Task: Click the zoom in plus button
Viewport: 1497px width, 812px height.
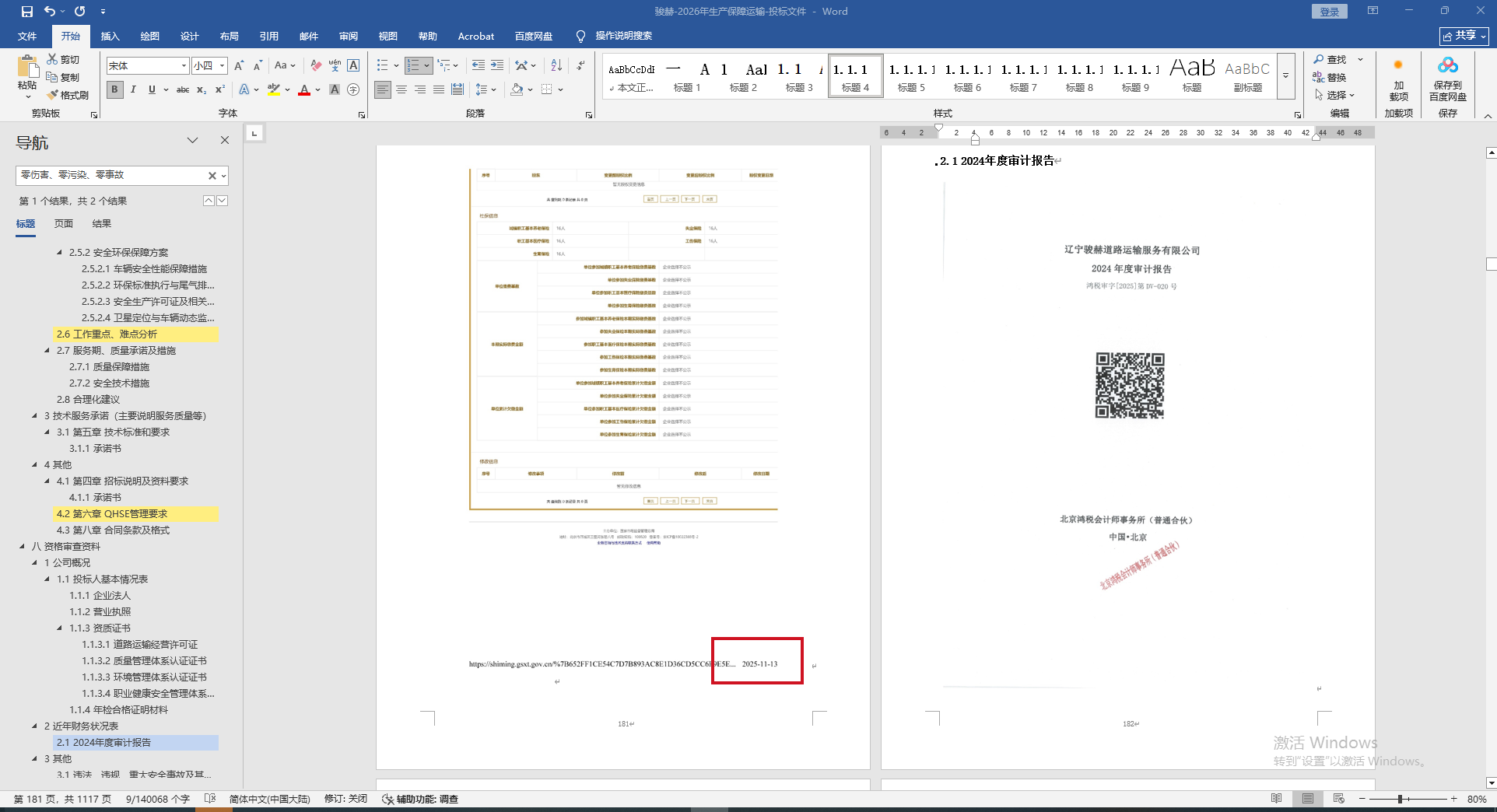Action: pyautogui.click(x=1453, y=799)
